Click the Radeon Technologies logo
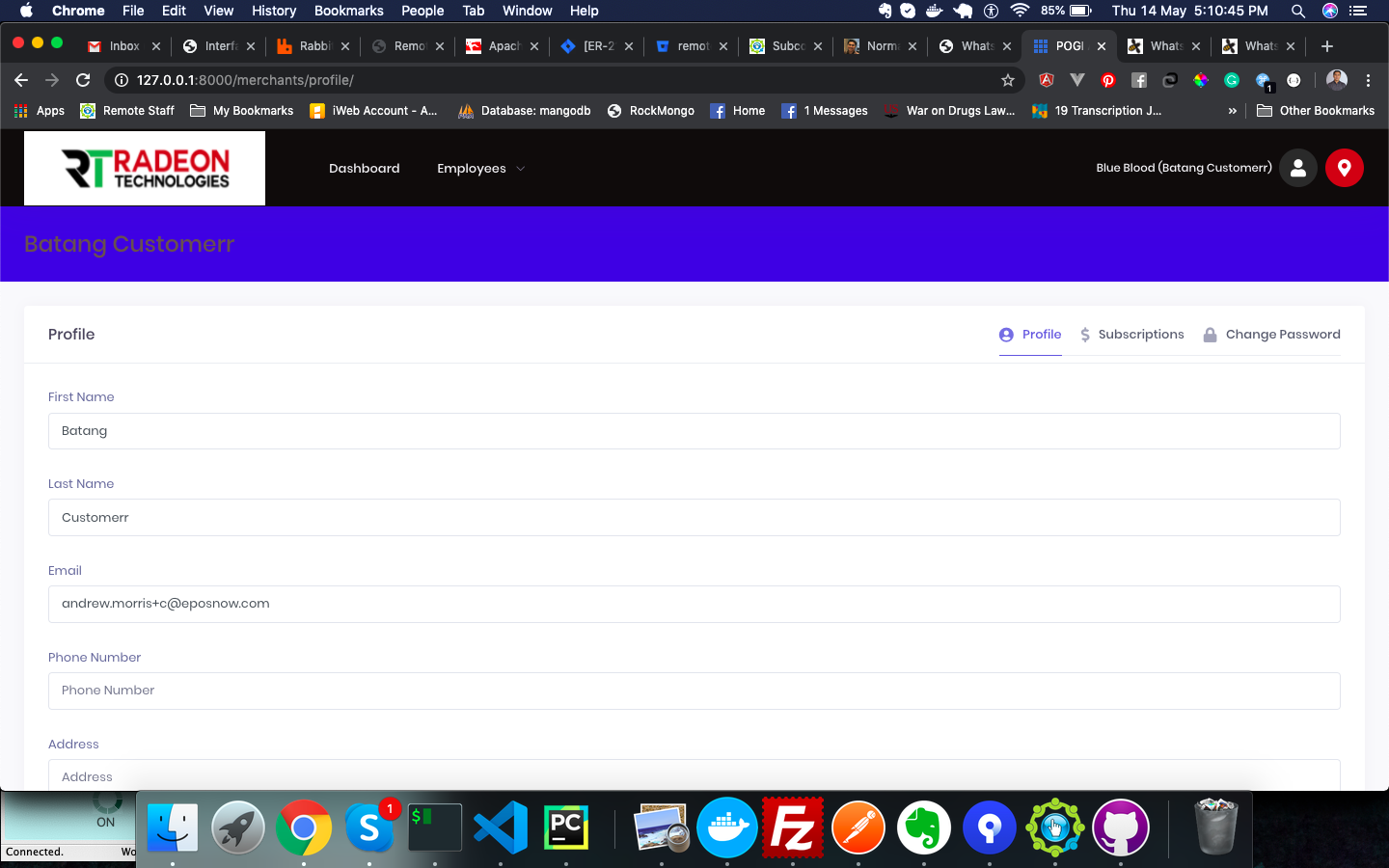Screen dimensions: 1389x868 [145, 168]
